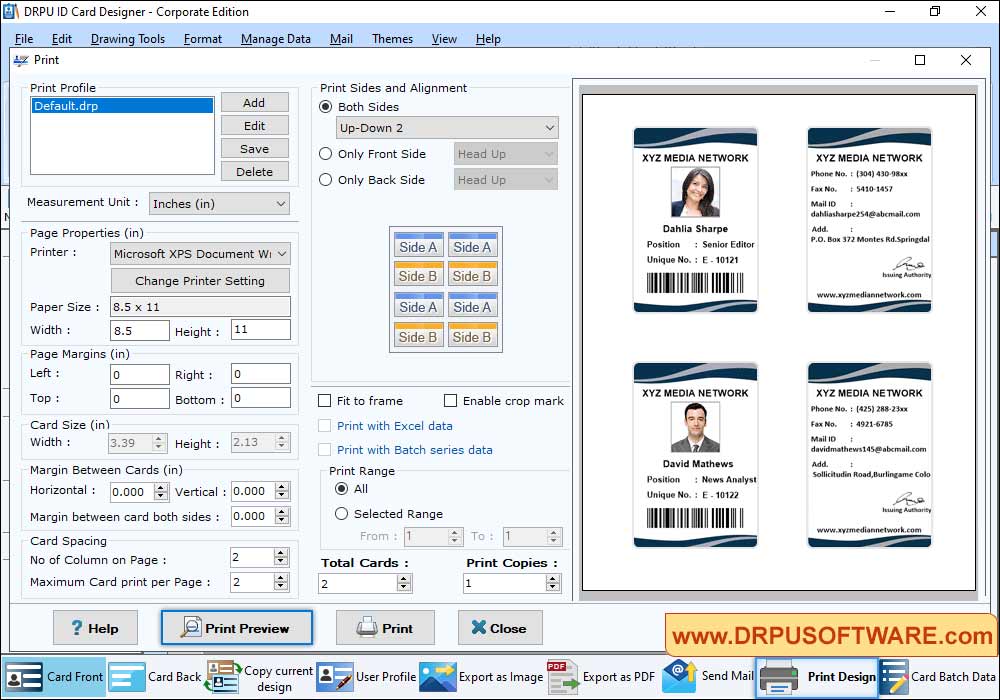Click the Export as PDF icon
Screen dimensions: 1000x700
click(x=562, y=677)
